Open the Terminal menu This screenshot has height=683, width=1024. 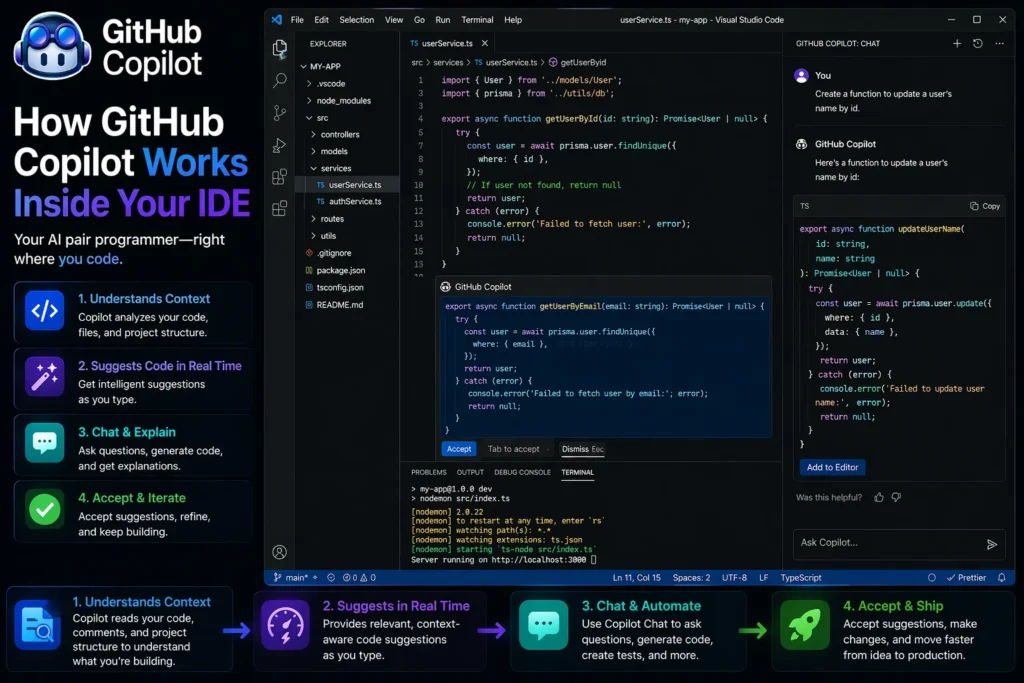click(x=477, y=20)
